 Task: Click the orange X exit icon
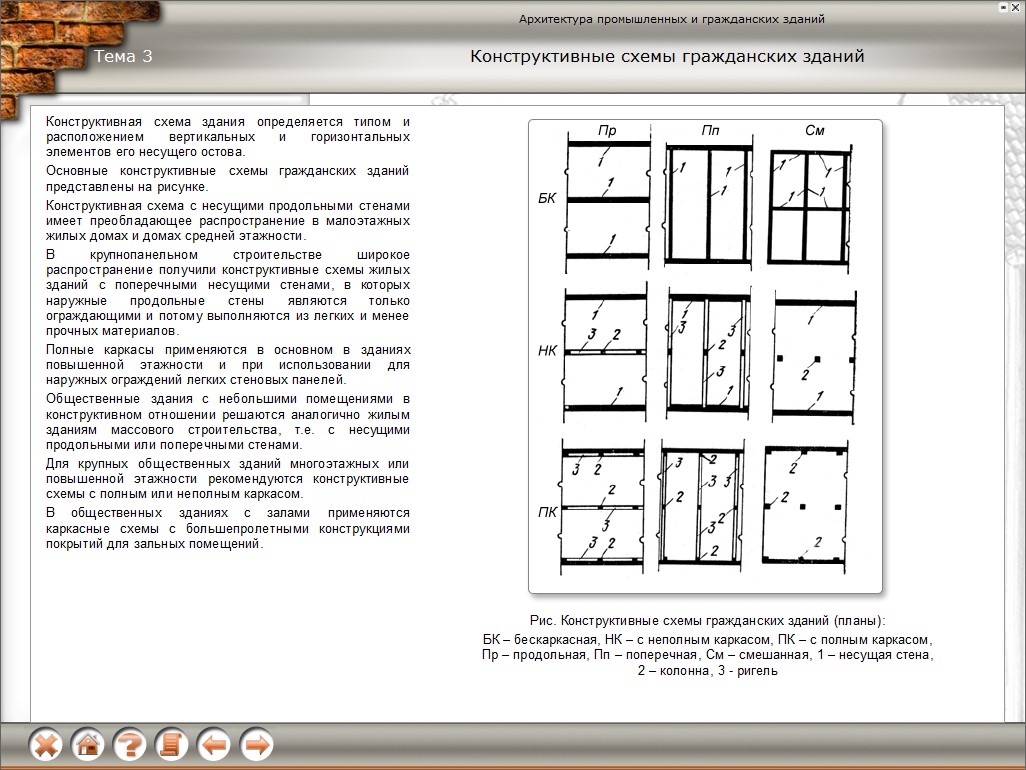[x=46, y=745]
